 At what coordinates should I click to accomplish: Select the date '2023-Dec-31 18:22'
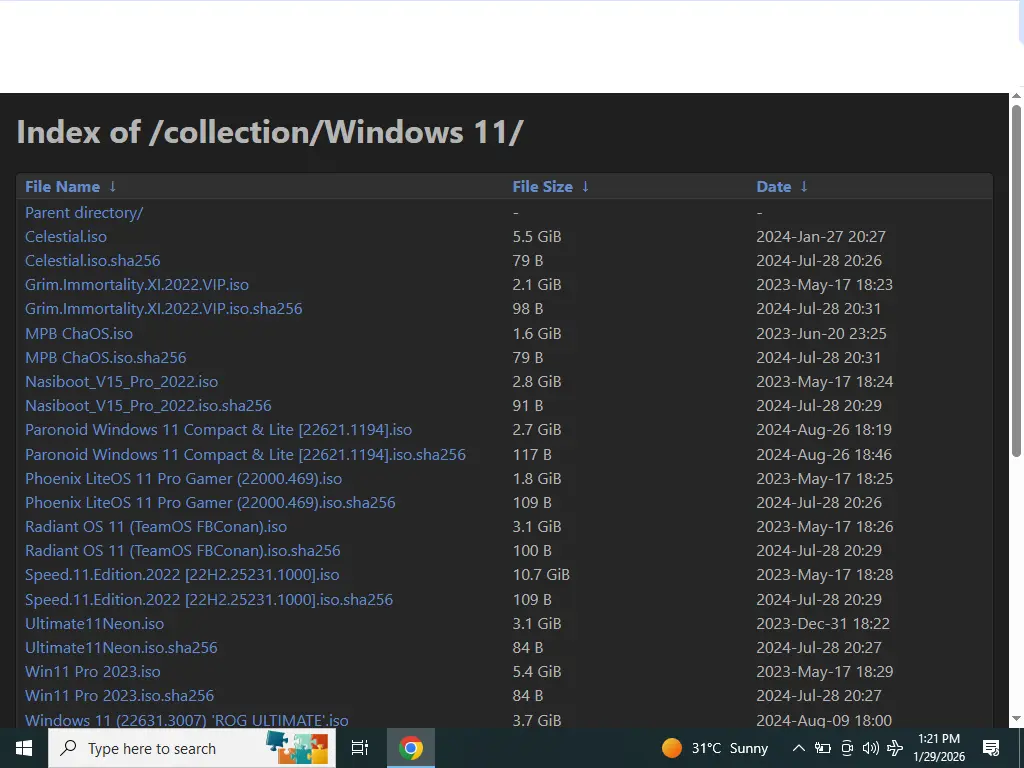pyautogui.click(x=822, y=624)
